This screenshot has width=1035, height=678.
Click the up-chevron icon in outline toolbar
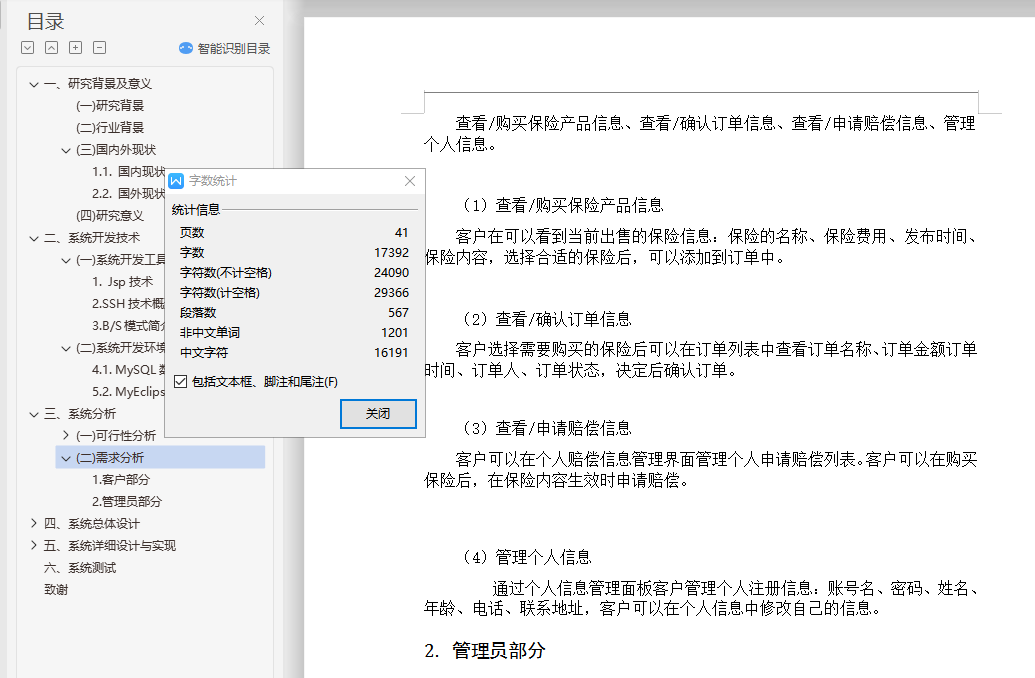(x=51, y=48)
